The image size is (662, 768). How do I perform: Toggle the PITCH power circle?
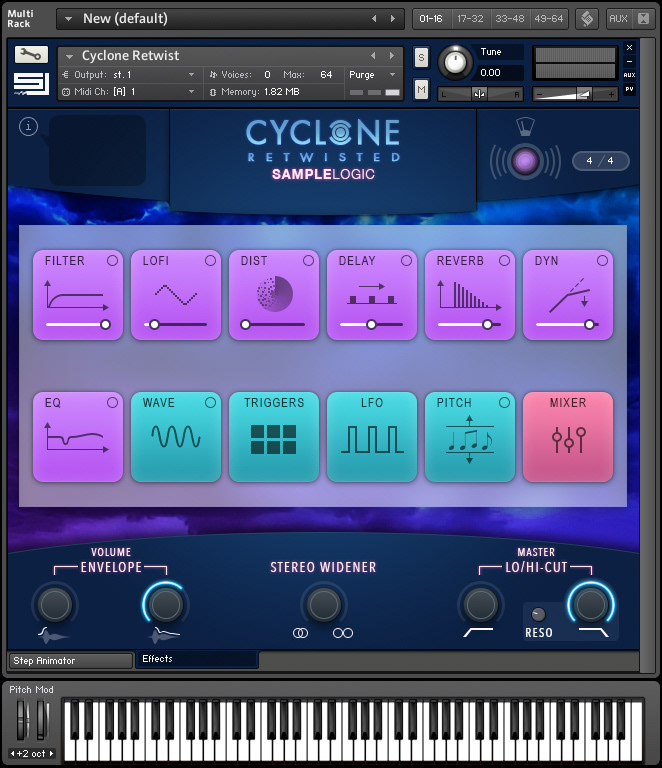504,403
